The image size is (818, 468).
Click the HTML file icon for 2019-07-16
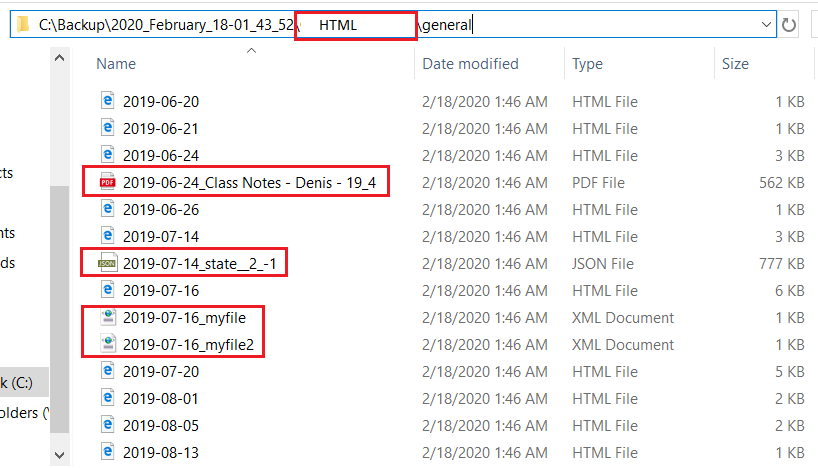[x=107, y=290]
